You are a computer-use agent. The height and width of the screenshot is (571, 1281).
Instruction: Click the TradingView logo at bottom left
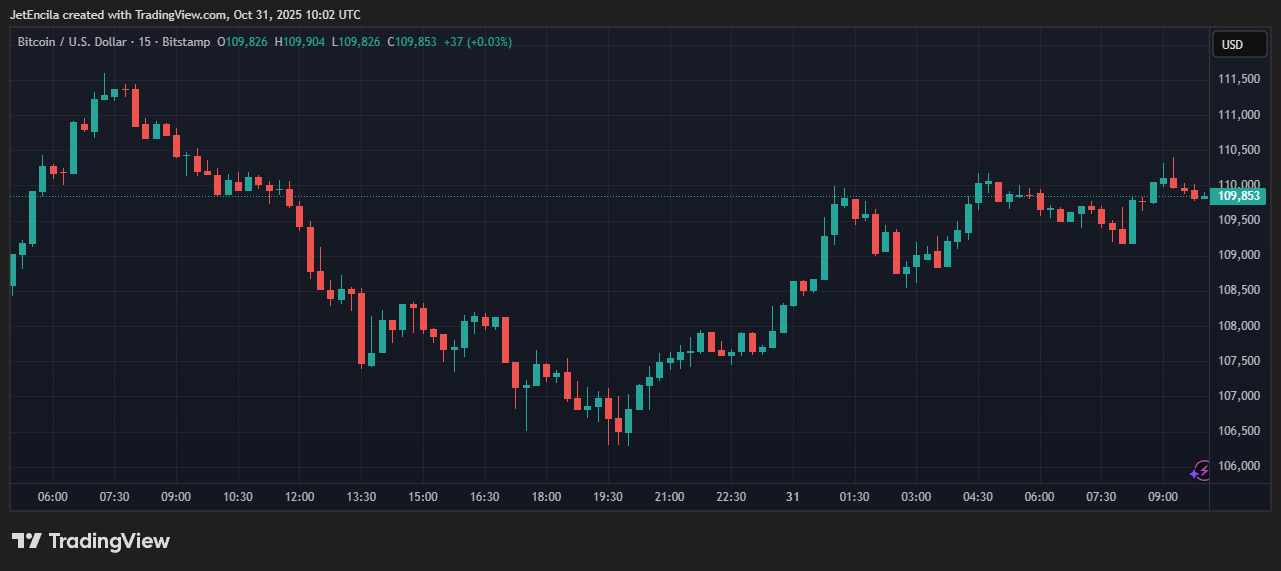tap(91, 541)
